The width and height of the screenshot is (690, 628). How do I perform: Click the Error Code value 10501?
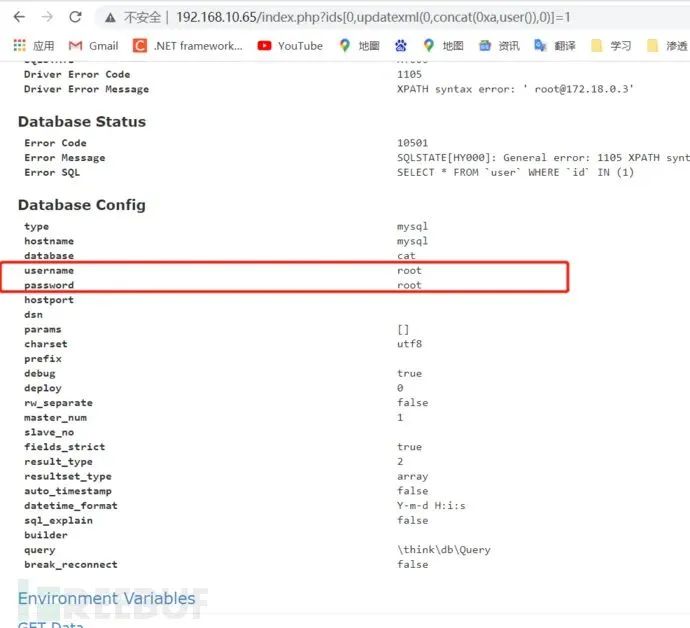[x=412, y=143]
